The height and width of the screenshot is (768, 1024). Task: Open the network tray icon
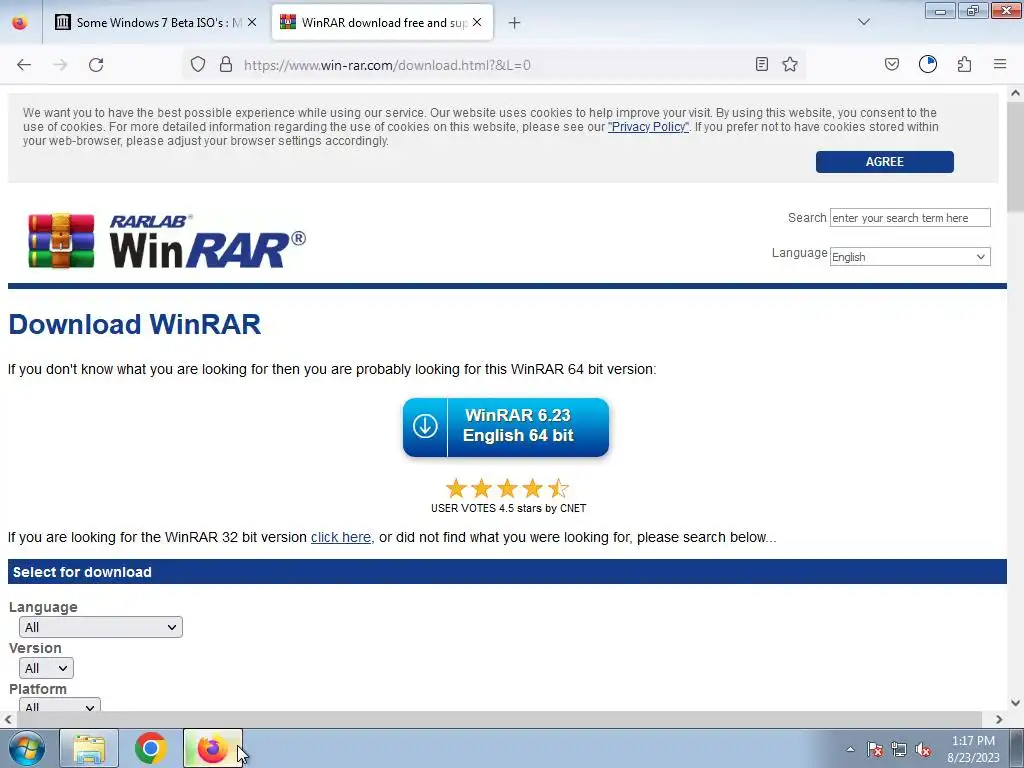[x=899, y=749]
